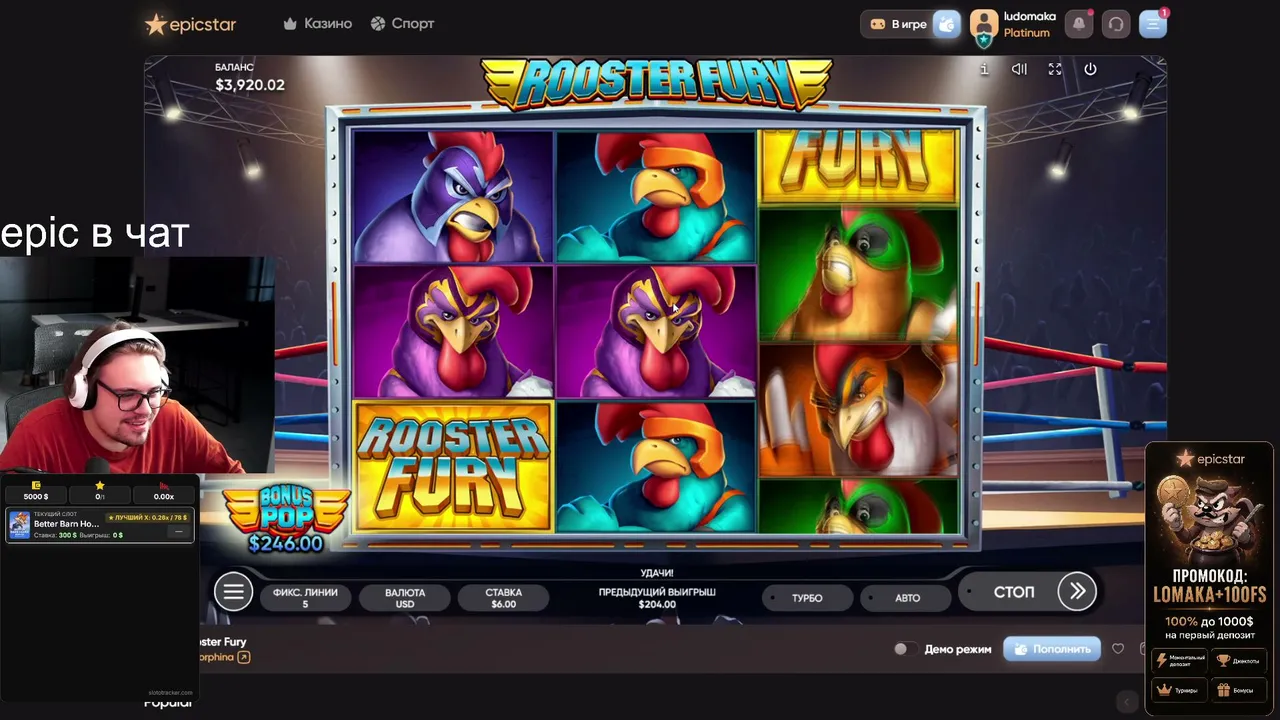The width and height of the screenshot is (1280, 720).
Task: Click the 5000 $ wallet stat in tracker
Action: click(x=36, y=491)
